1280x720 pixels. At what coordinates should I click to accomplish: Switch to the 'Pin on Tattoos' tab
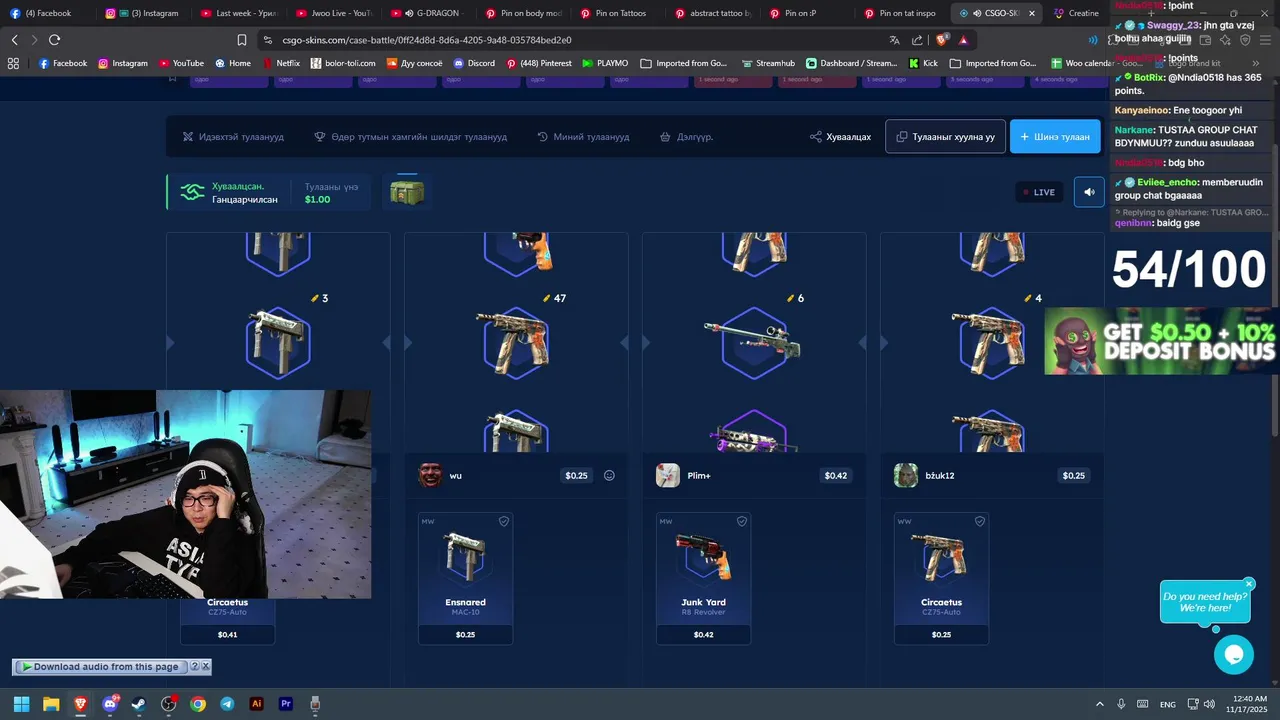pos(617,13)
